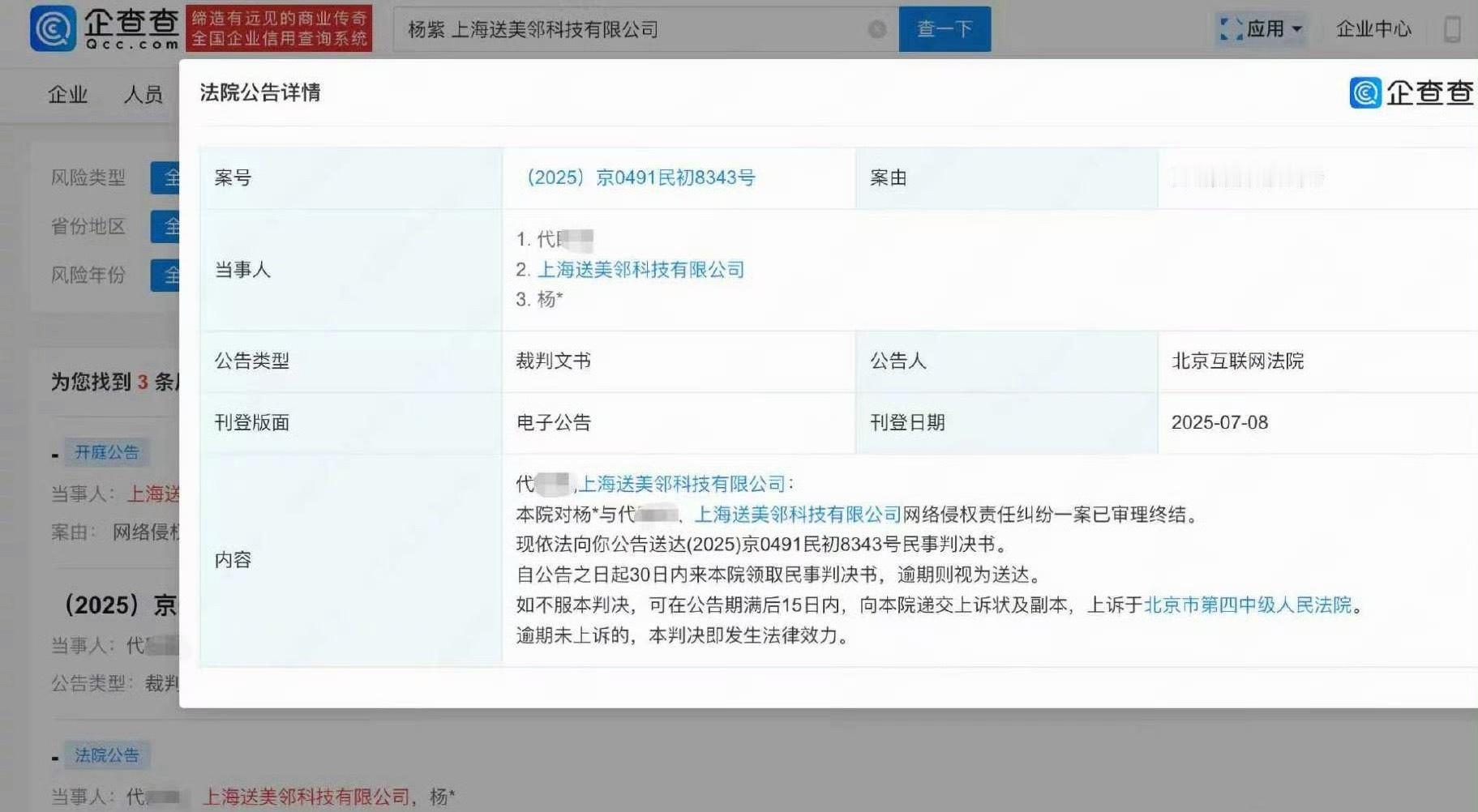Switch to the 企业 tab
The width and height of the screenshot is (1478, 812).
(x=67, y=95)
